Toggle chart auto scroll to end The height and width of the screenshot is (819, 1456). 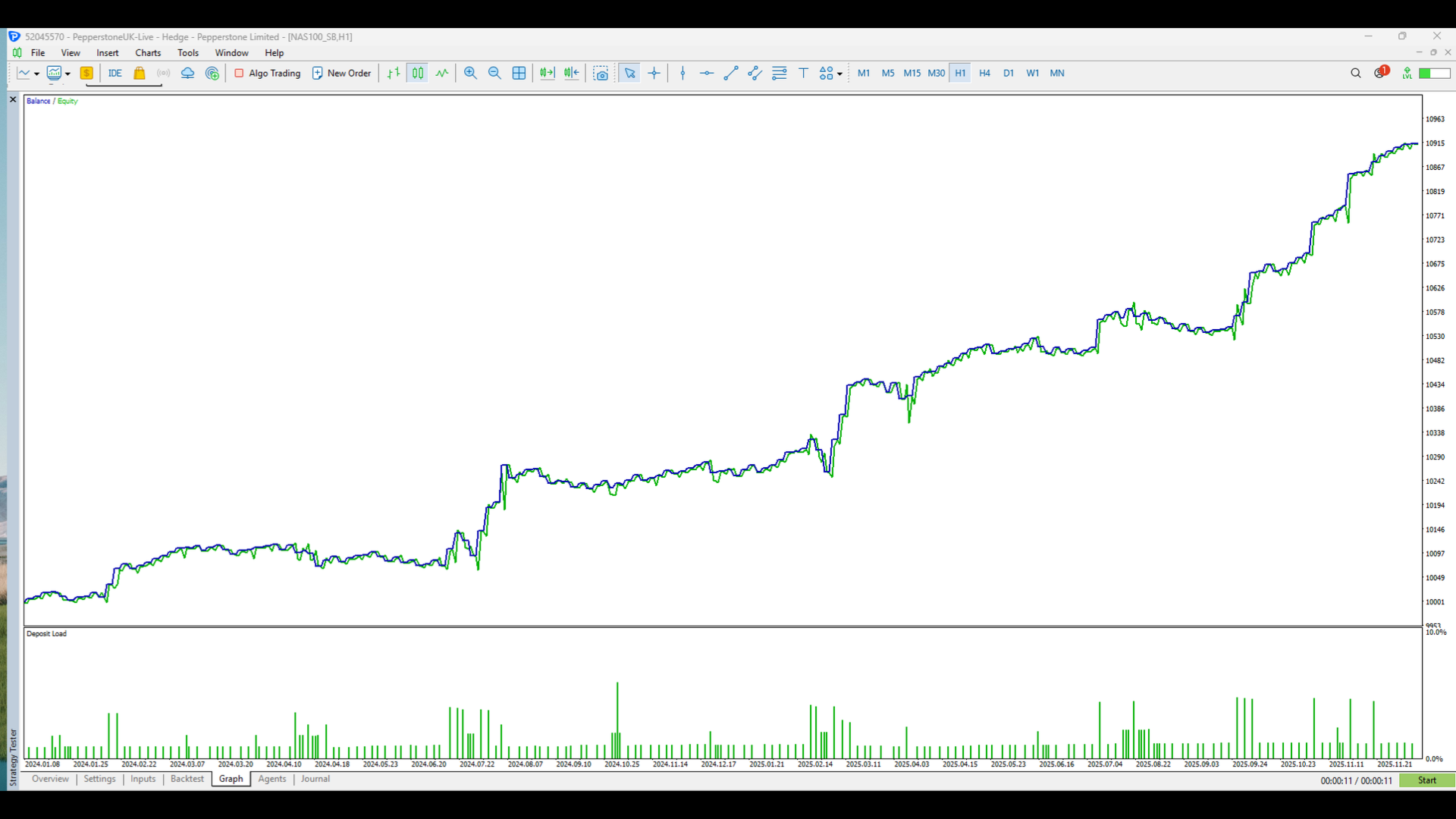(x=547, y=73)
